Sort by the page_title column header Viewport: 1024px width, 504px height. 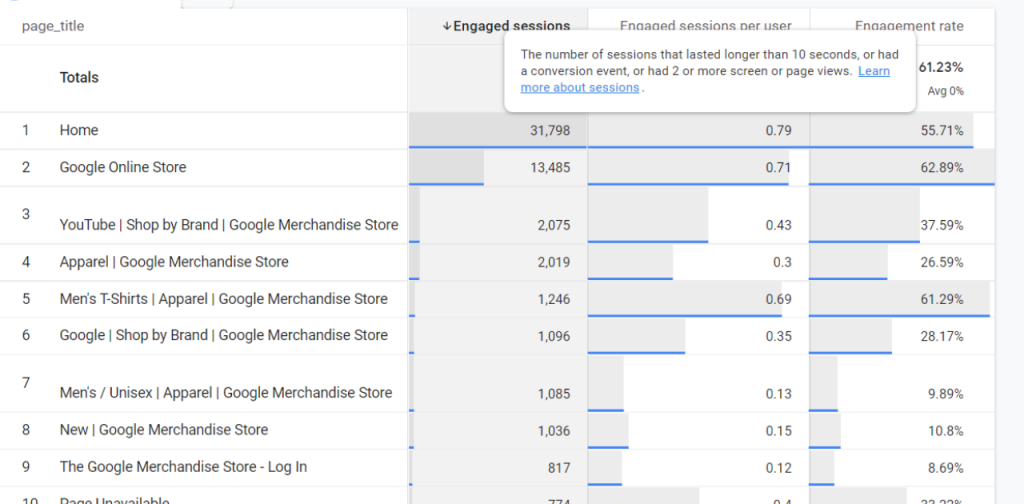tap(53, 27)
